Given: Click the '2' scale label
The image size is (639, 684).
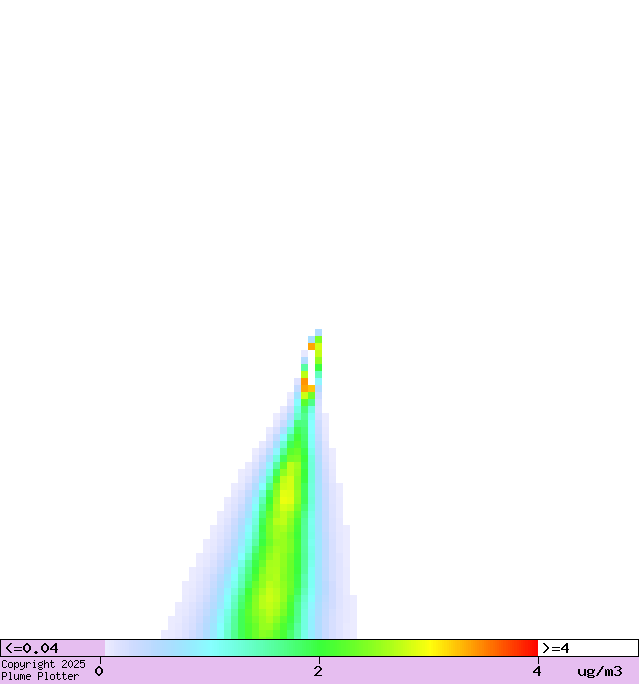Looking at the screenshot, I should [318, 671].
